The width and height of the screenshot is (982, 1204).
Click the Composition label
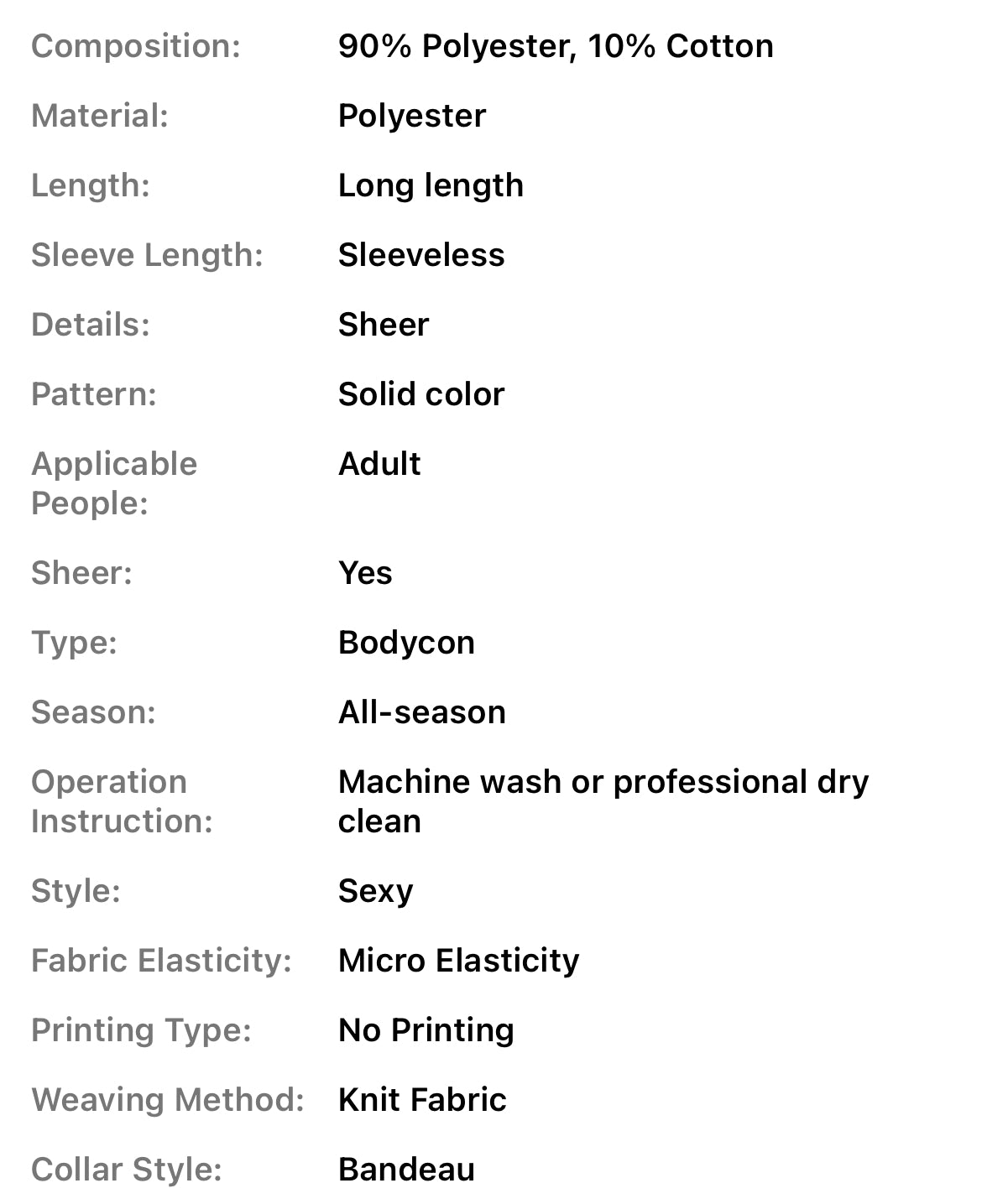point(135,46)
